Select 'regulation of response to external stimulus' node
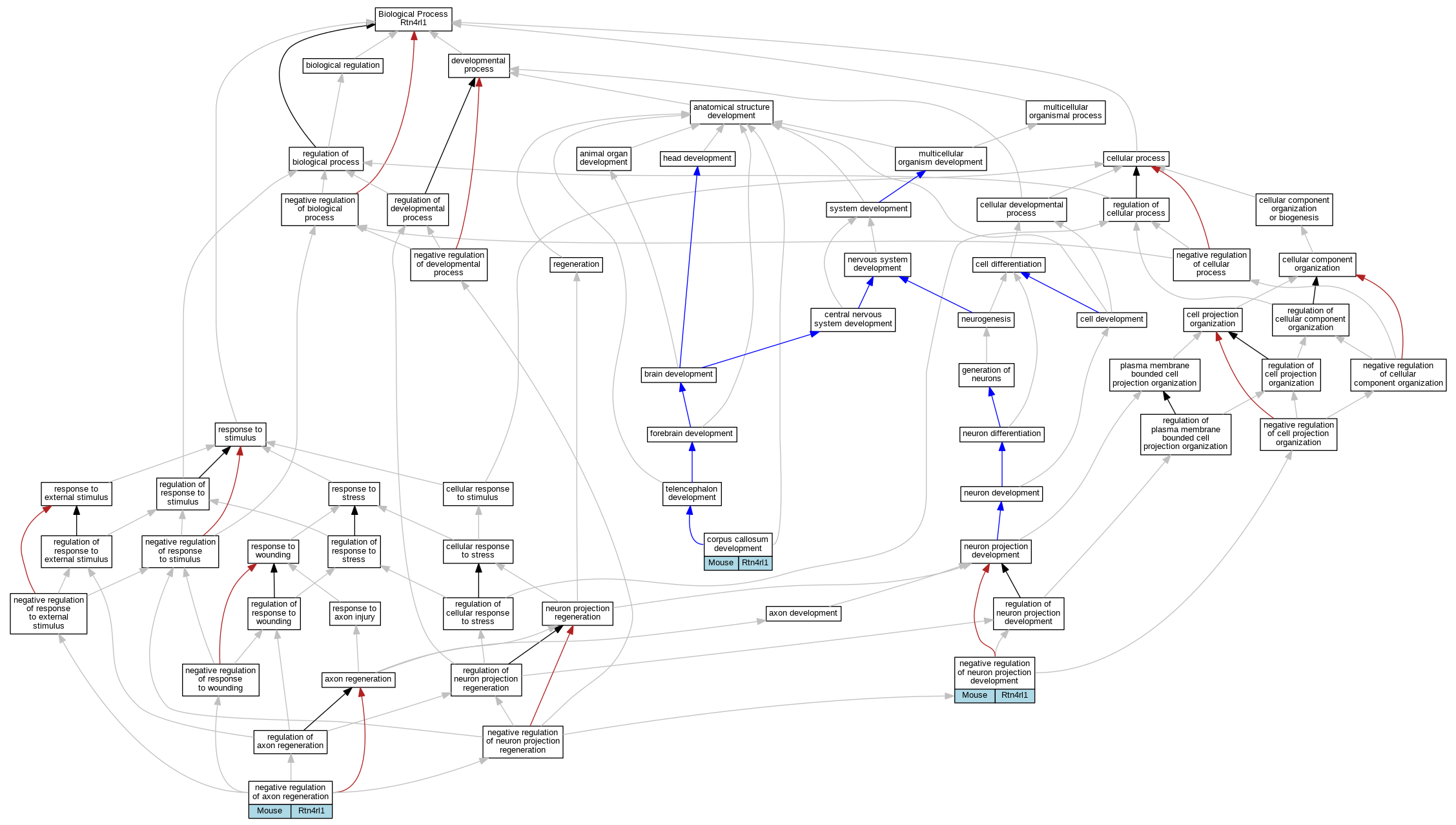 pyautogui.click(x=76, y=551)
